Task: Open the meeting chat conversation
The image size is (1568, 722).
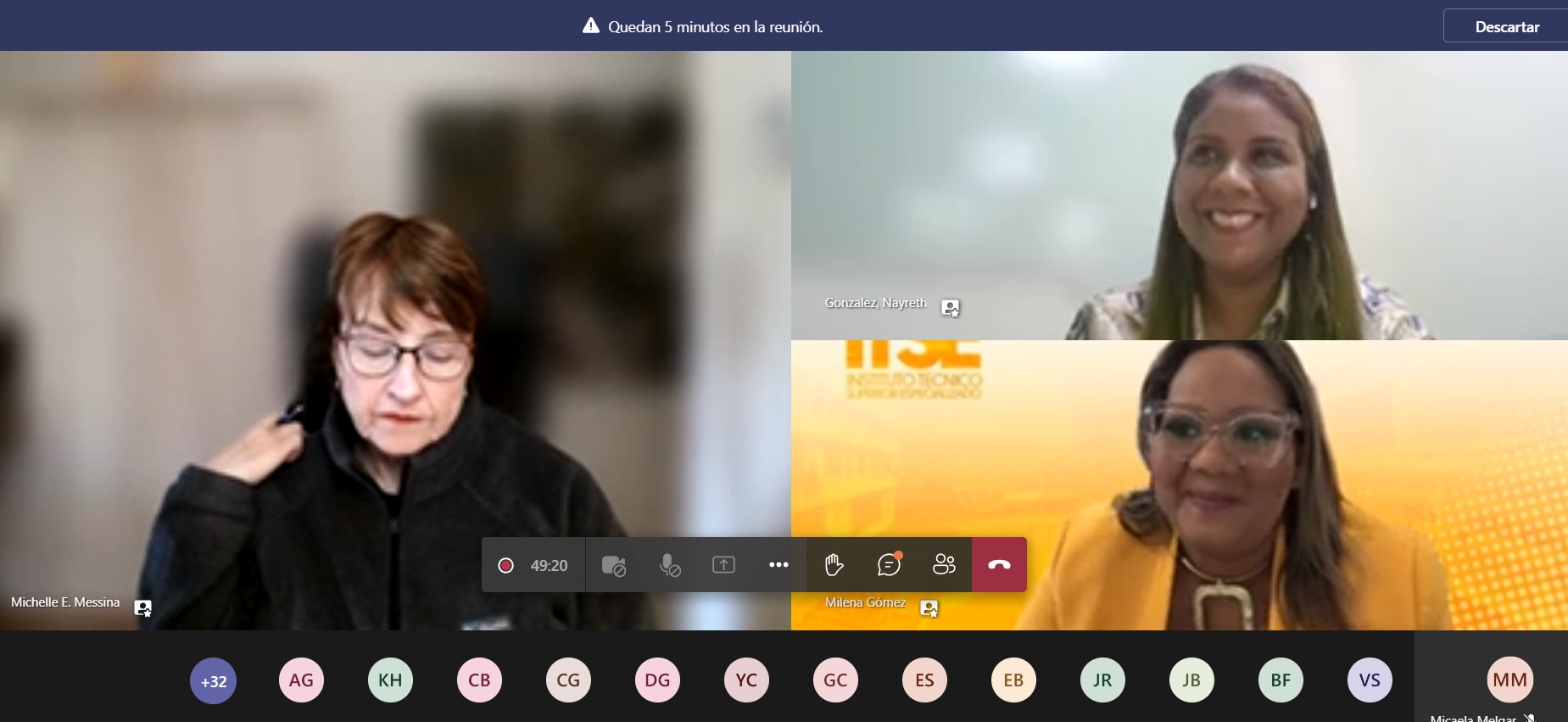Action: click(x=888, y=565)
